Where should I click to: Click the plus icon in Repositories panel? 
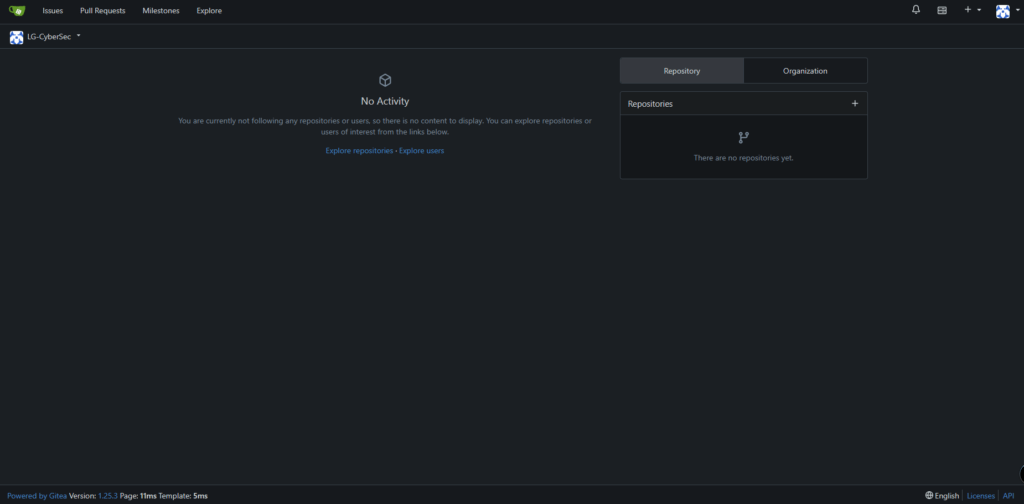[x=854, y=103]
